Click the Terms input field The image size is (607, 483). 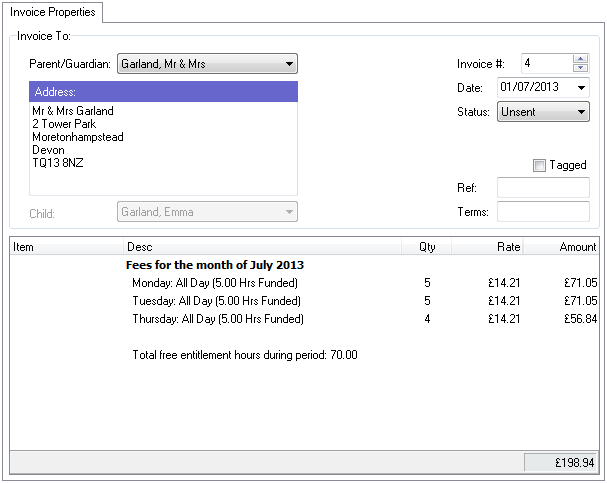click(543, 212)
